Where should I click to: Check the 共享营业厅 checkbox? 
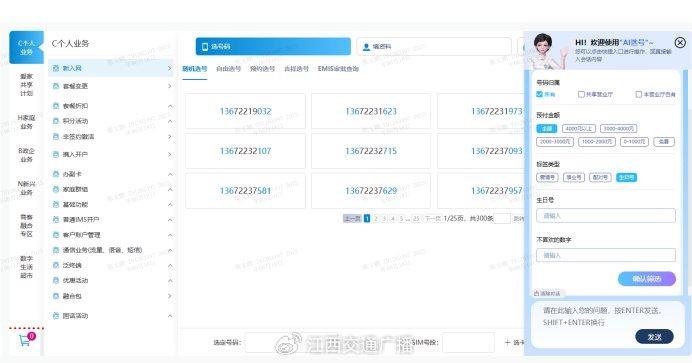pos(581,94)
